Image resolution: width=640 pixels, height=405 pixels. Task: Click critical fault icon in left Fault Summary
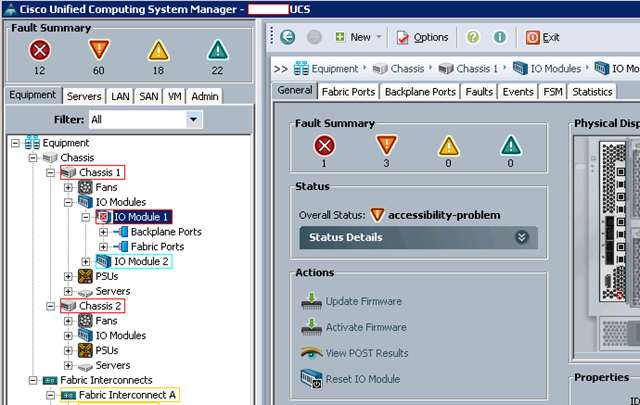tap(40, 50)
